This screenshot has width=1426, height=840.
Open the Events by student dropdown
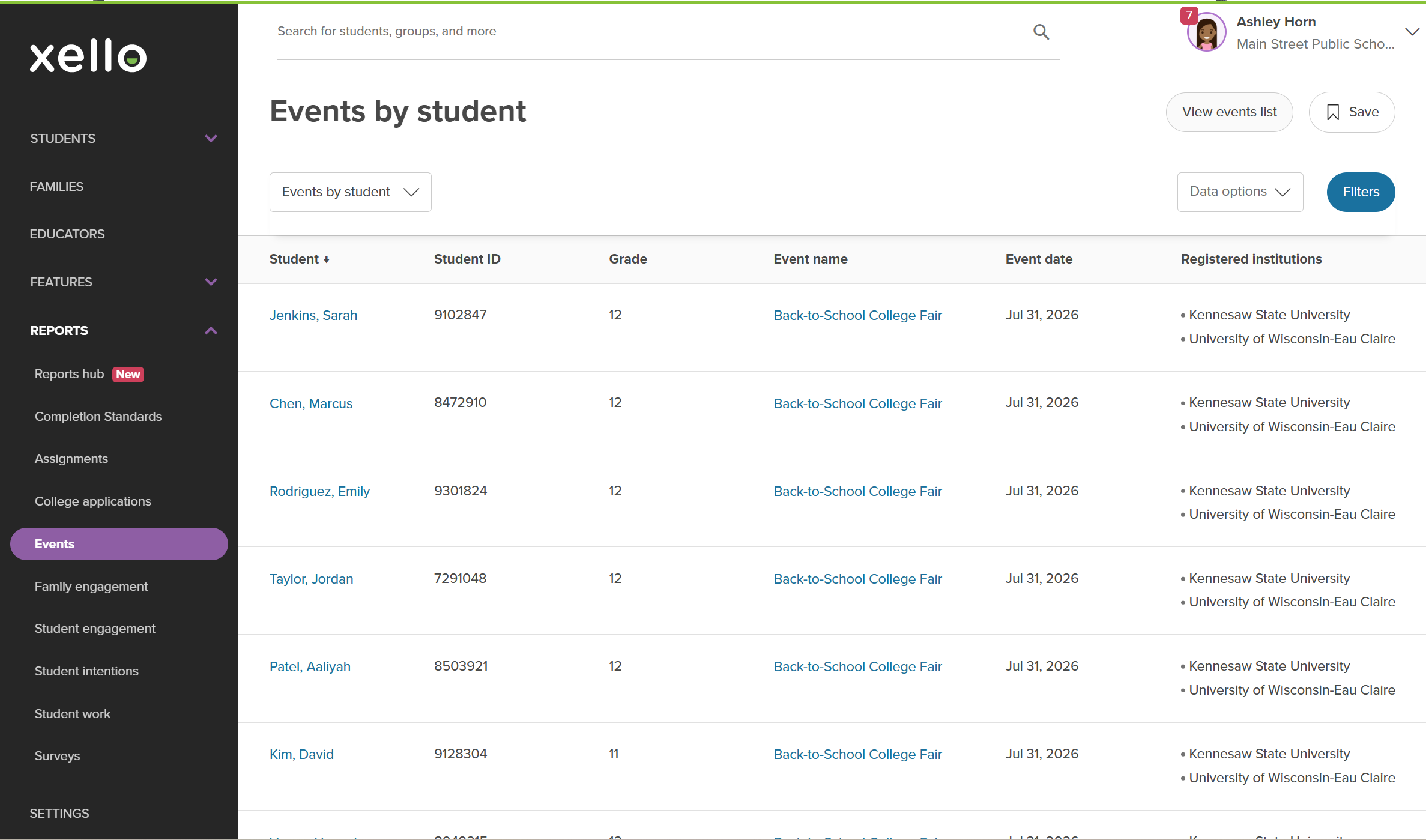point(351,192)
